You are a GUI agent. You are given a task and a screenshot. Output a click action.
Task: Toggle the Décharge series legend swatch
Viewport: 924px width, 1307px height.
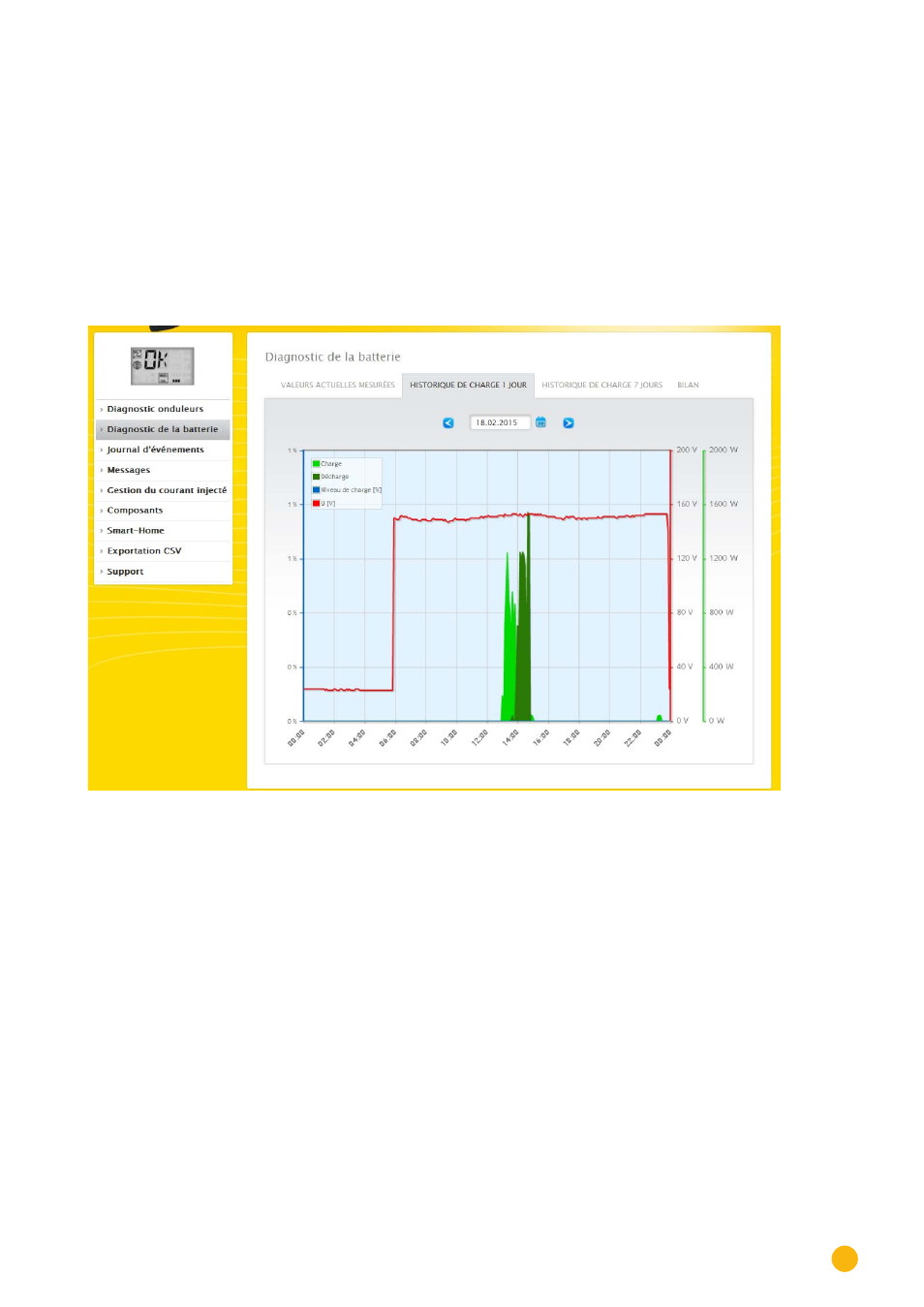[316, 477]
